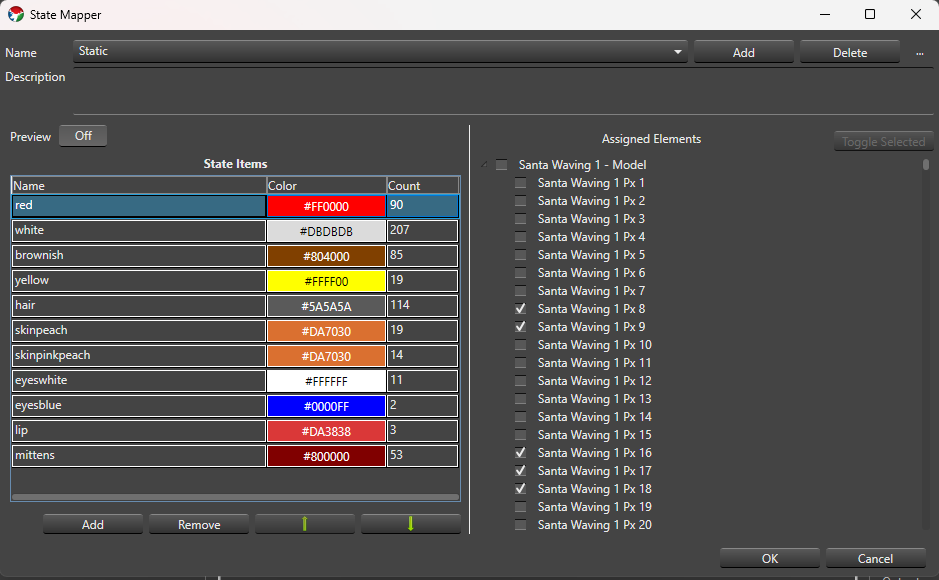Select the brownish name cell
Screen dimensions: 939x580
coord(138,256)
